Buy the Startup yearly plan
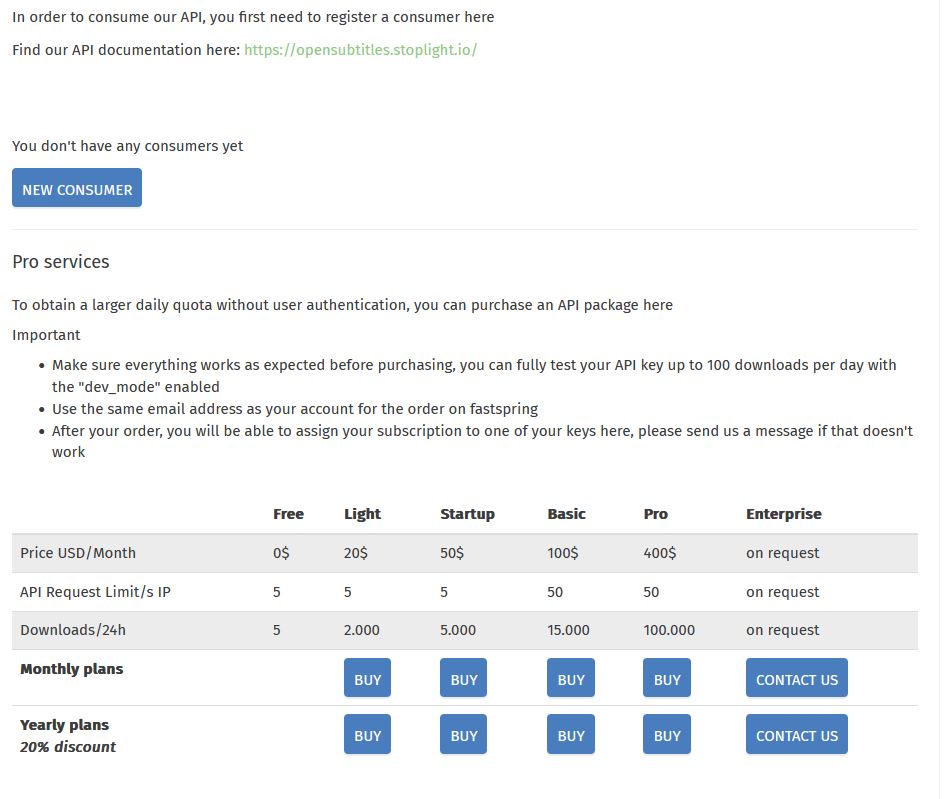Image resolution: width=950 pixels, height=799 pixels. tap(463, 735)
